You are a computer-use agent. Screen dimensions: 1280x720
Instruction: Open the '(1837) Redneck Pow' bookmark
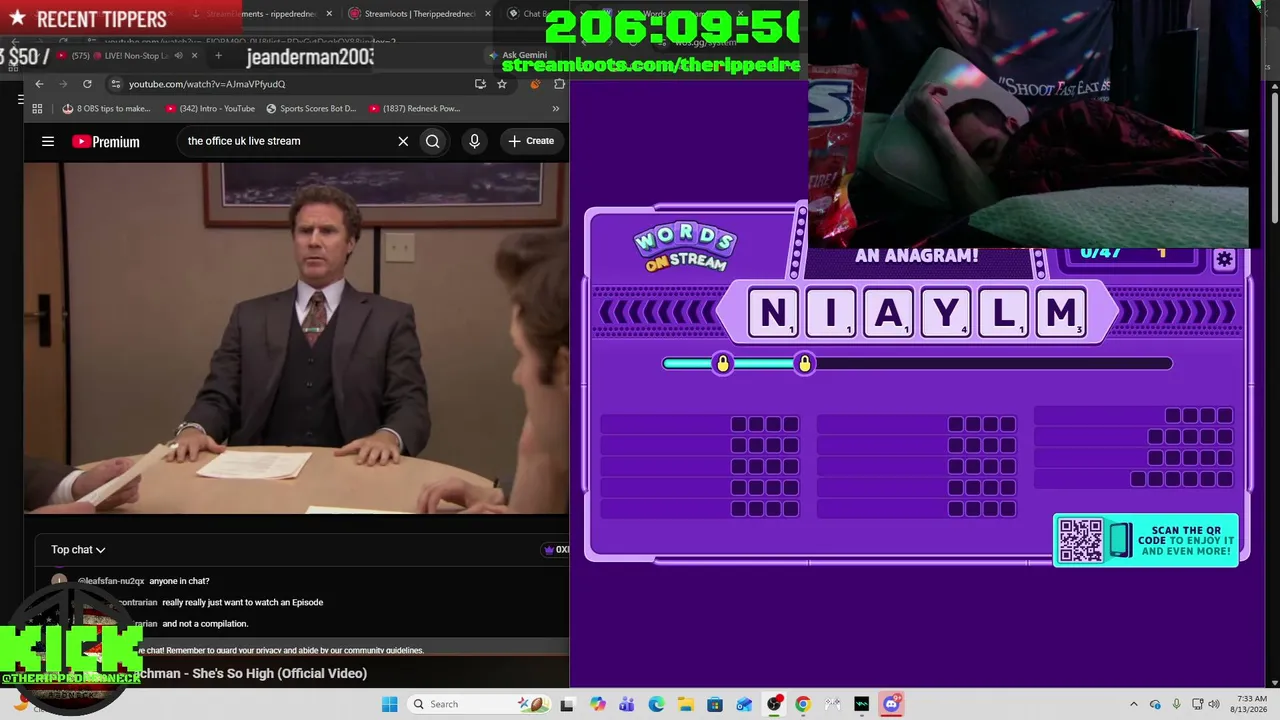tap(414, 108)
